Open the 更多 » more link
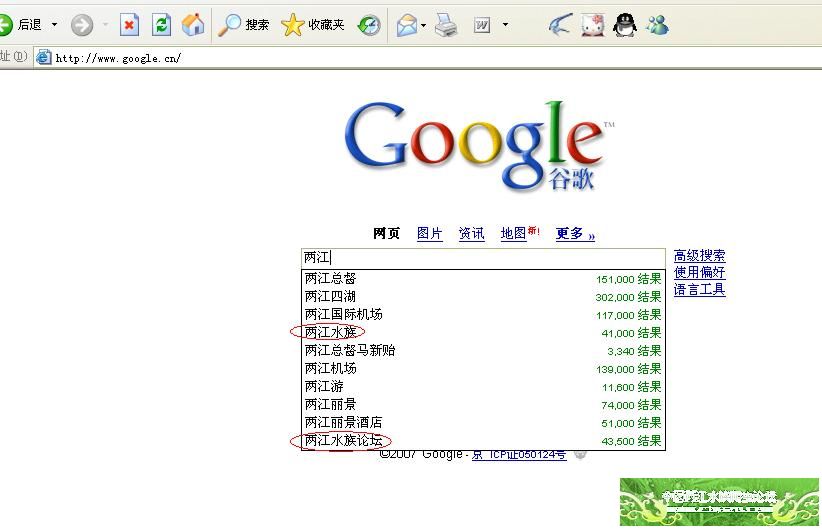 (575, 233)
